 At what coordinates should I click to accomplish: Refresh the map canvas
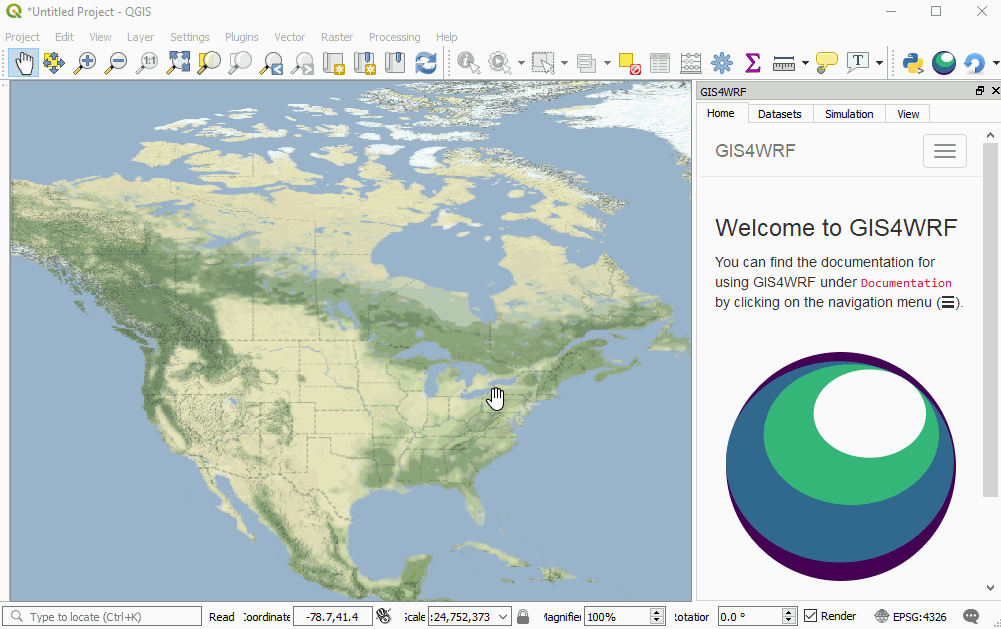coord(426,63)
